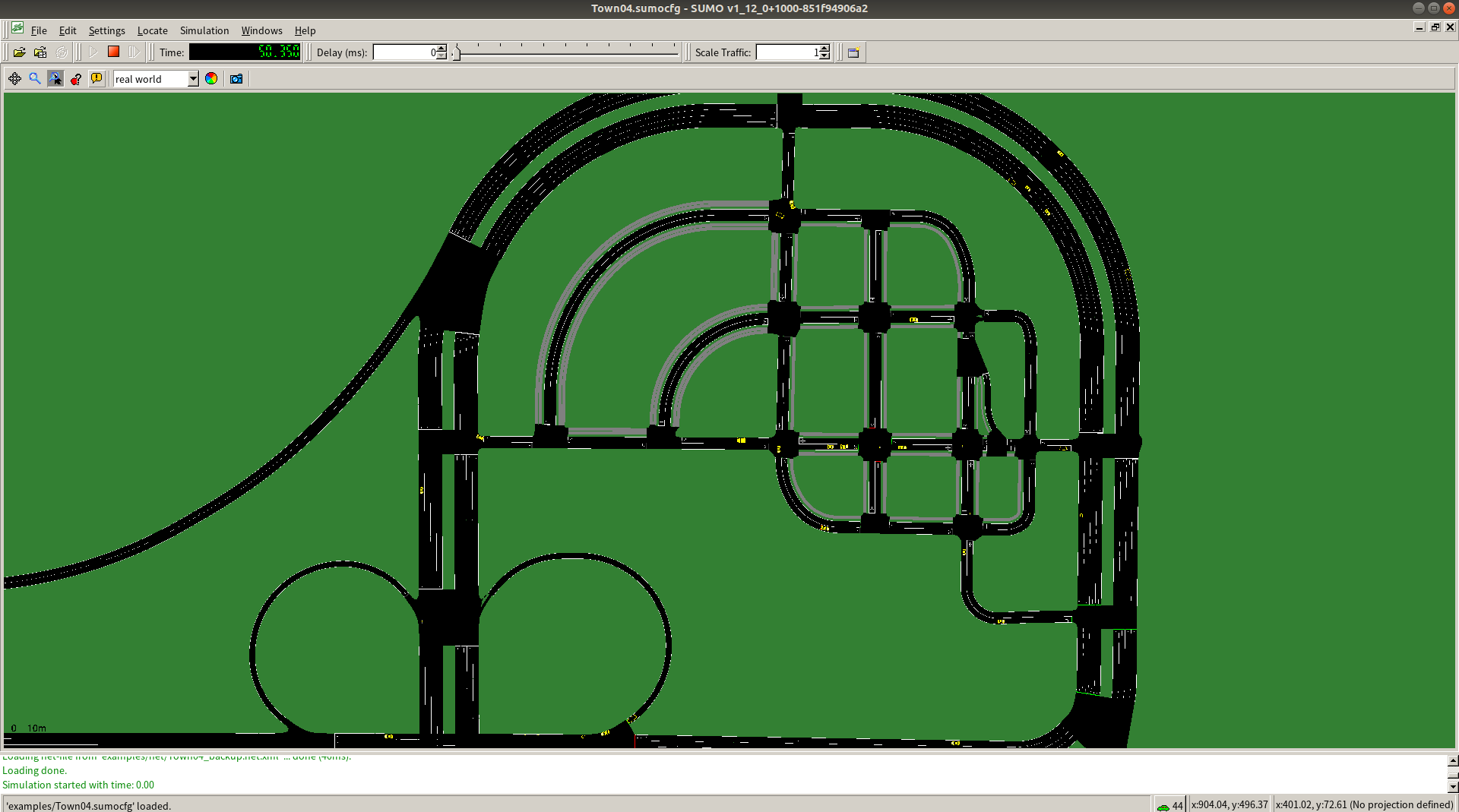
Task: Toggle tooltips with the yellow speech bubble
Action: [97, 79]
